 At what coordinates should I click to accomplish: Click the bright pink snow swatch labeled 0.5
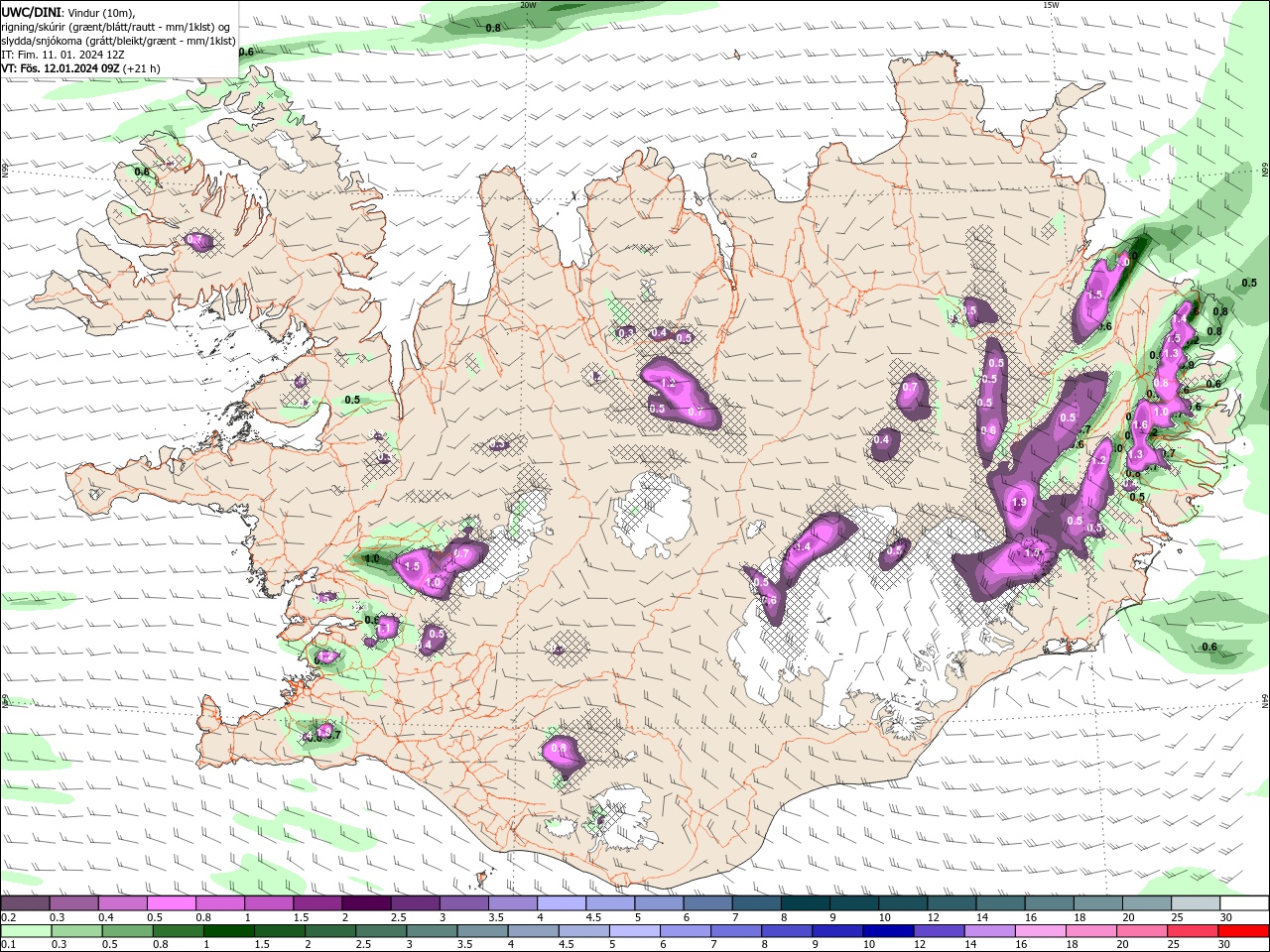point(171,903)
